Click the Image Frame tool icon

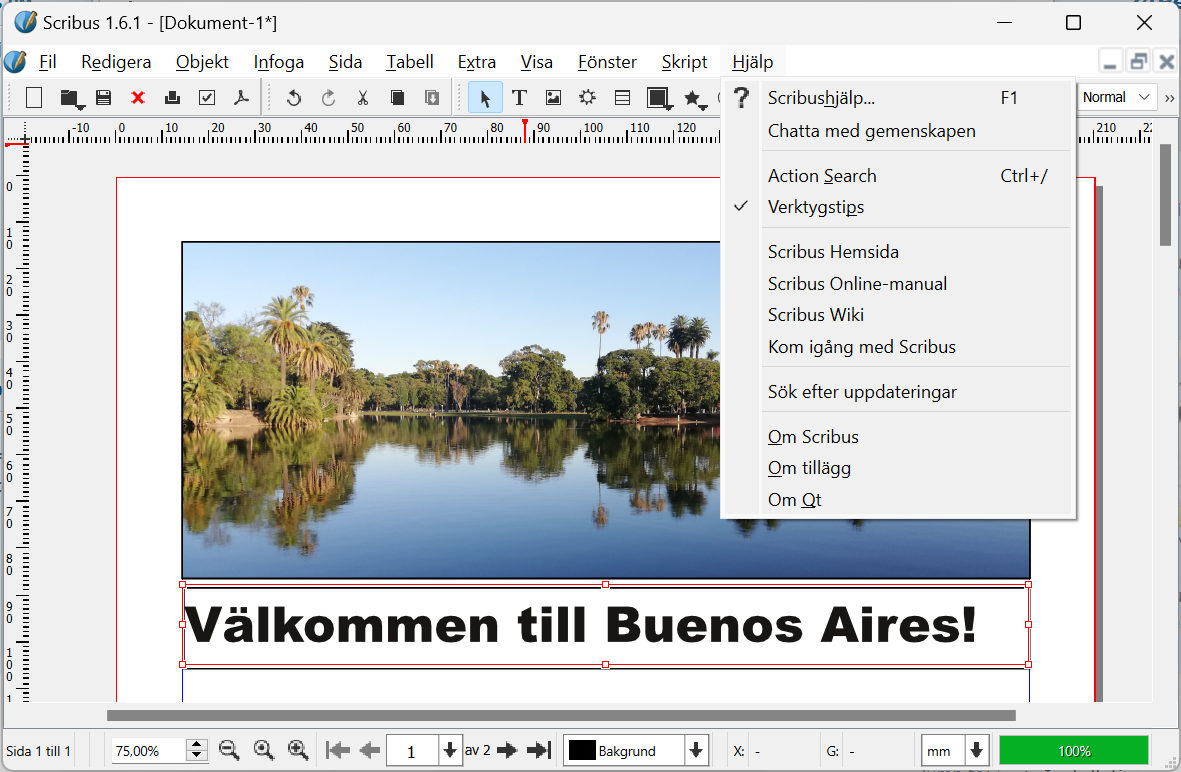tap(553, 98)
